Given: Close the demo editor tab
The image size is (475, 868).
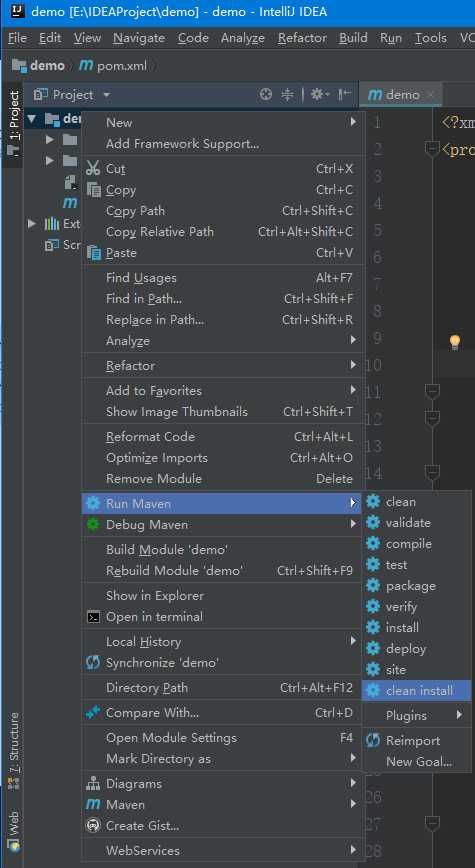Looking at the screenshot, I should (431, 95).
